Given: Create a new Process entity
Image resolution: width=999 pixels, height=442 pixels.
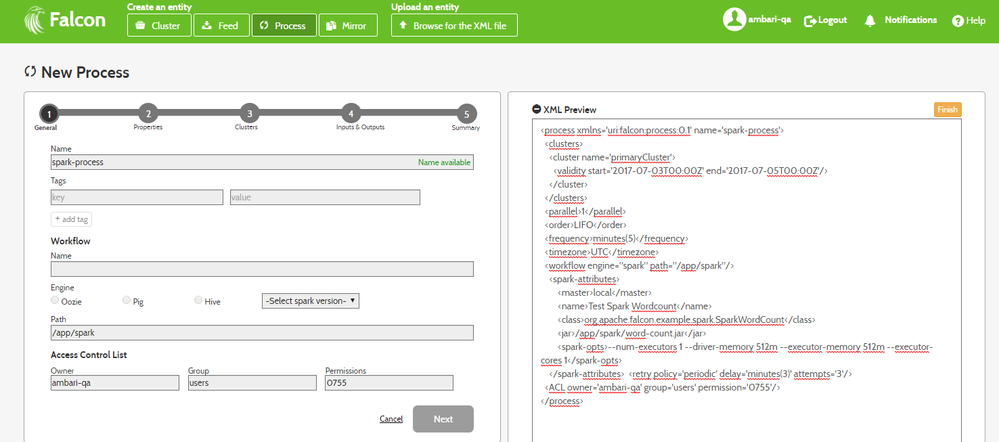Looking at the screenshot, I should 284,25.
